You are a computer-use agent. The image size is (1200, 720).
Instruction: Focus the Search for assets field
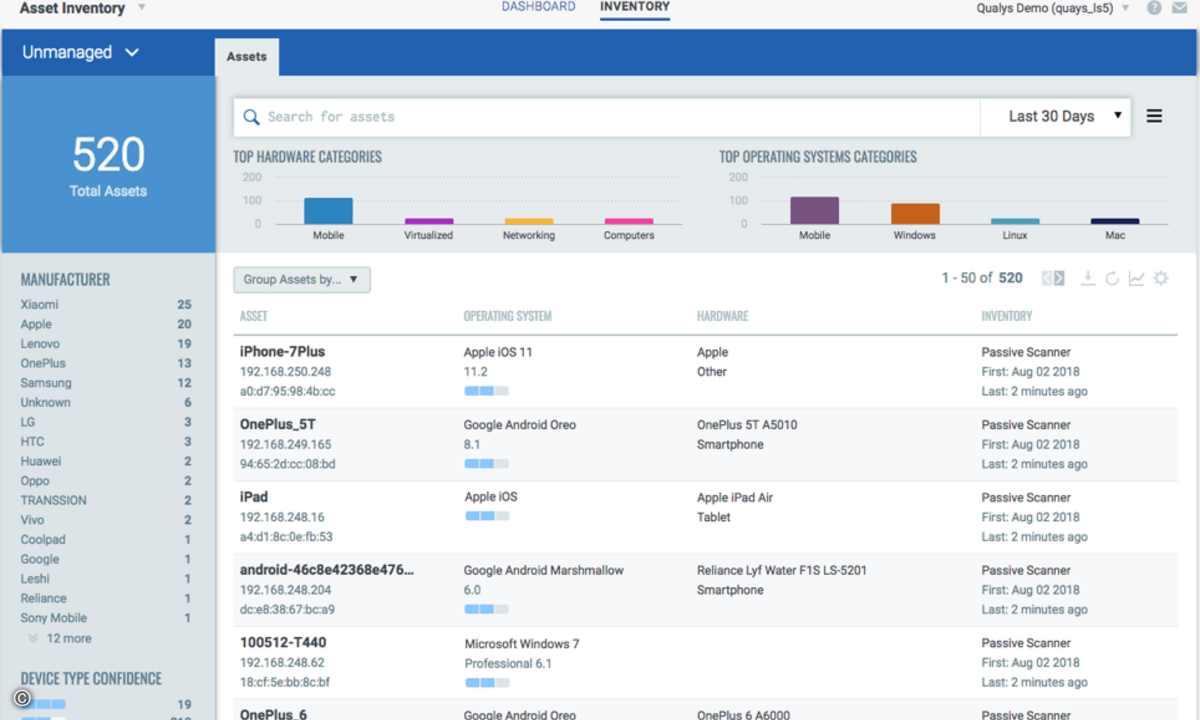pos(607,117)
